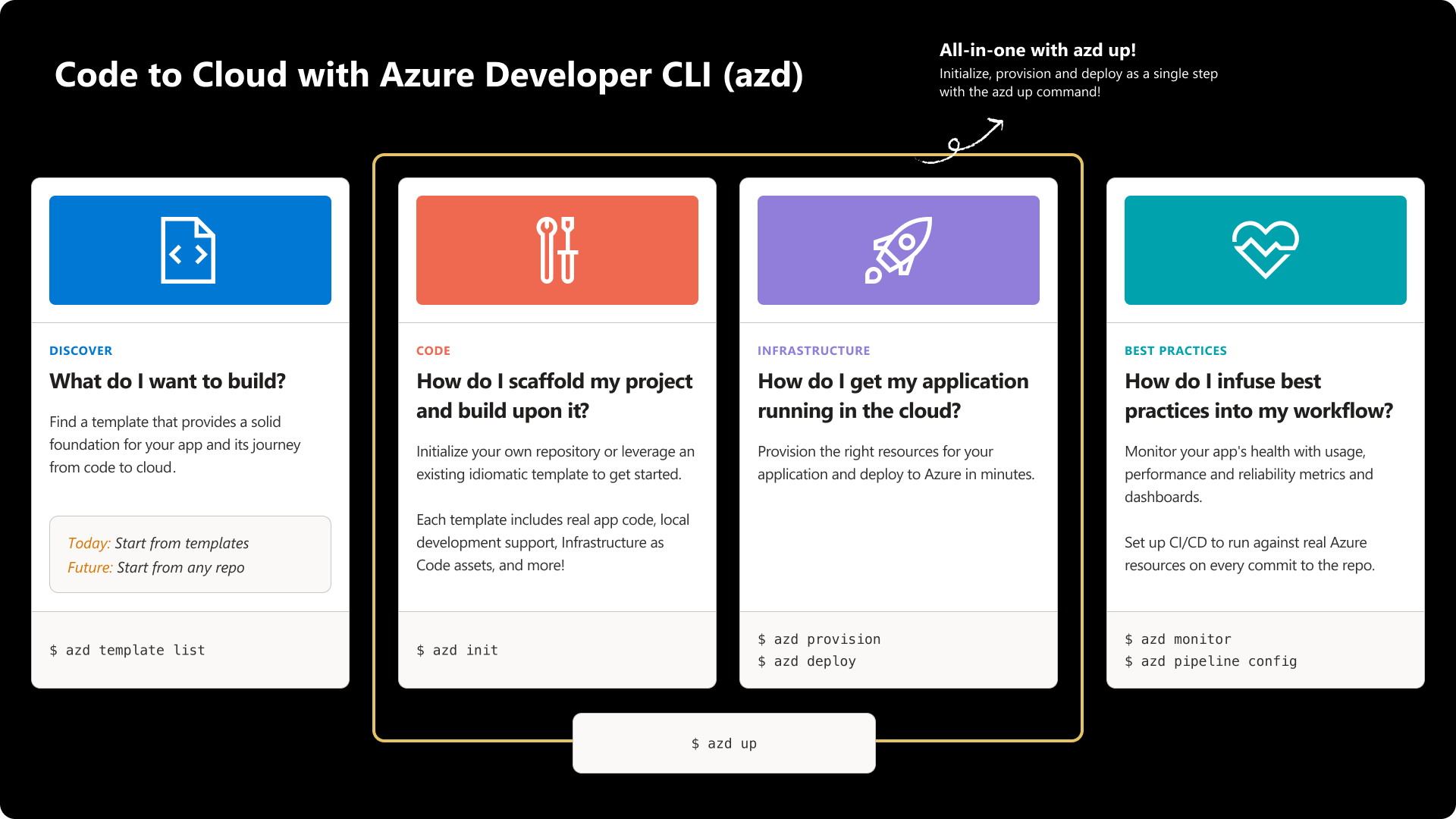The height and width of the screenshot is (819, 1456).
Task: Expand the azd template list command box
Action: point(127,650)
